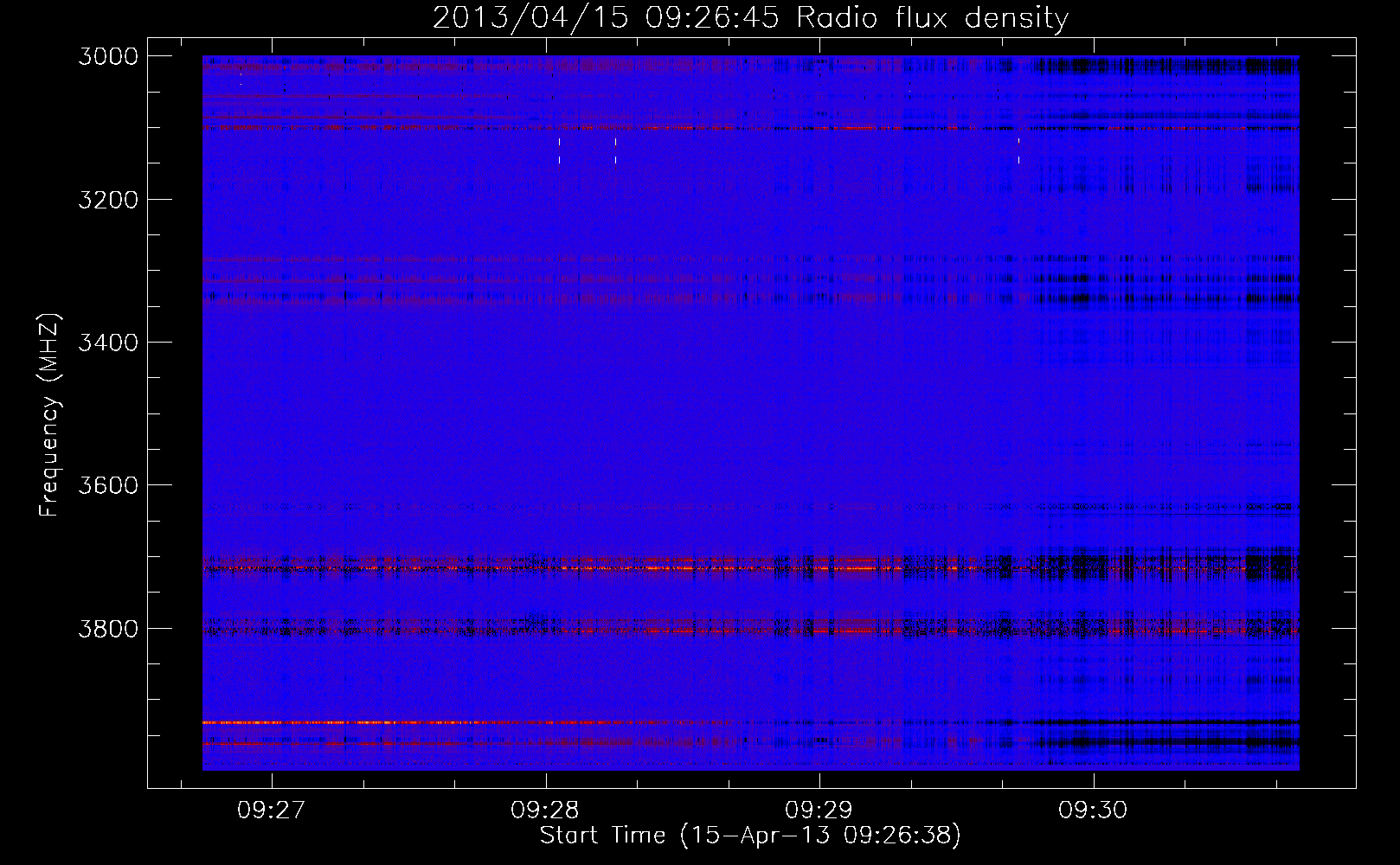This screenshot has width=1400, height=865.
Task: Select the 3600 frequency axis label
Action: (x=107, y=485)
